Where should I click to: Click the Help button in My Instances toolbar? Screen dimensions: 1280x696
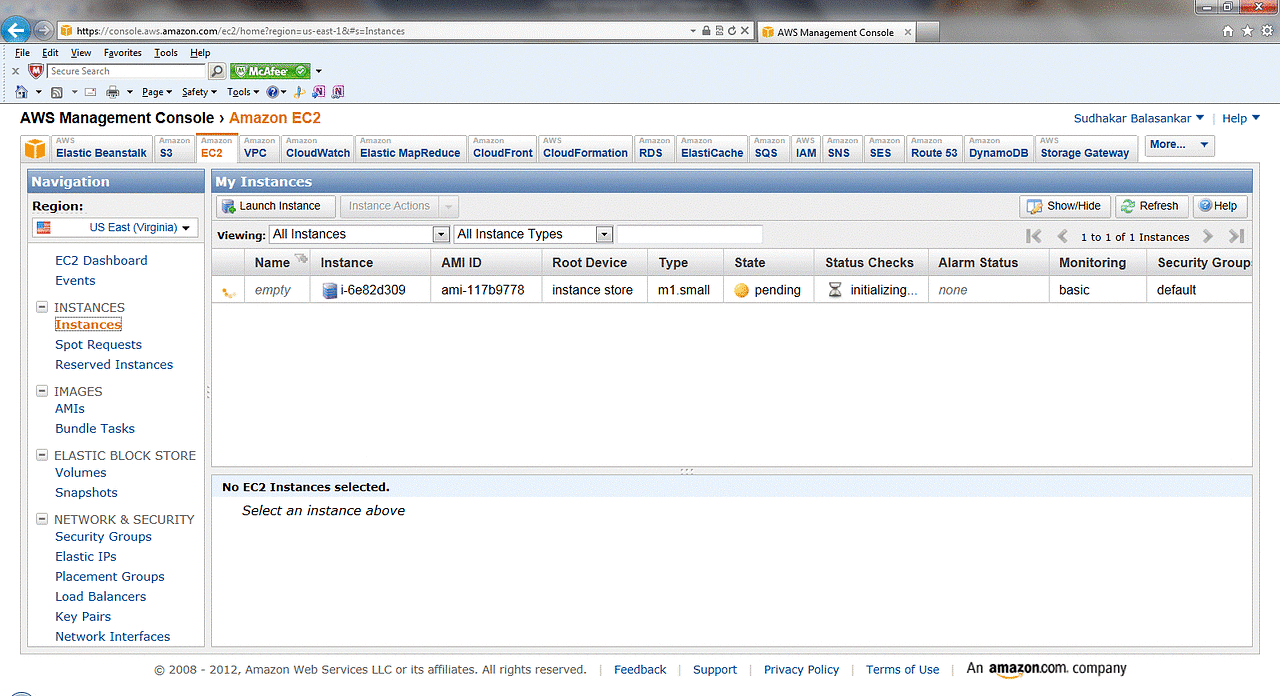(1219, 206)
